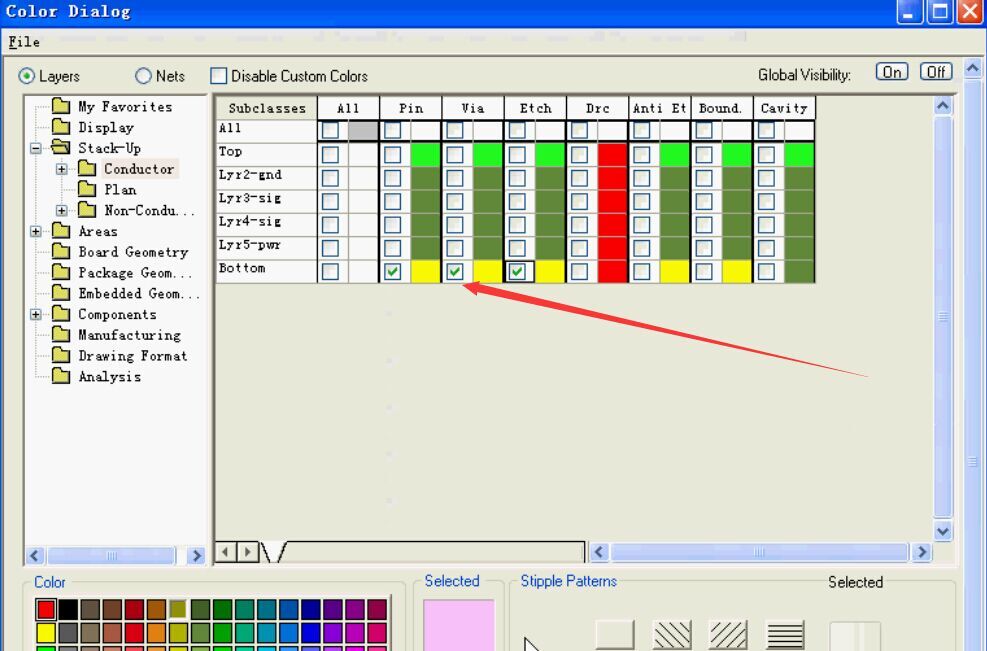
Task: Click left arrow of grid horizontal scrollbar
Action: 599,552
